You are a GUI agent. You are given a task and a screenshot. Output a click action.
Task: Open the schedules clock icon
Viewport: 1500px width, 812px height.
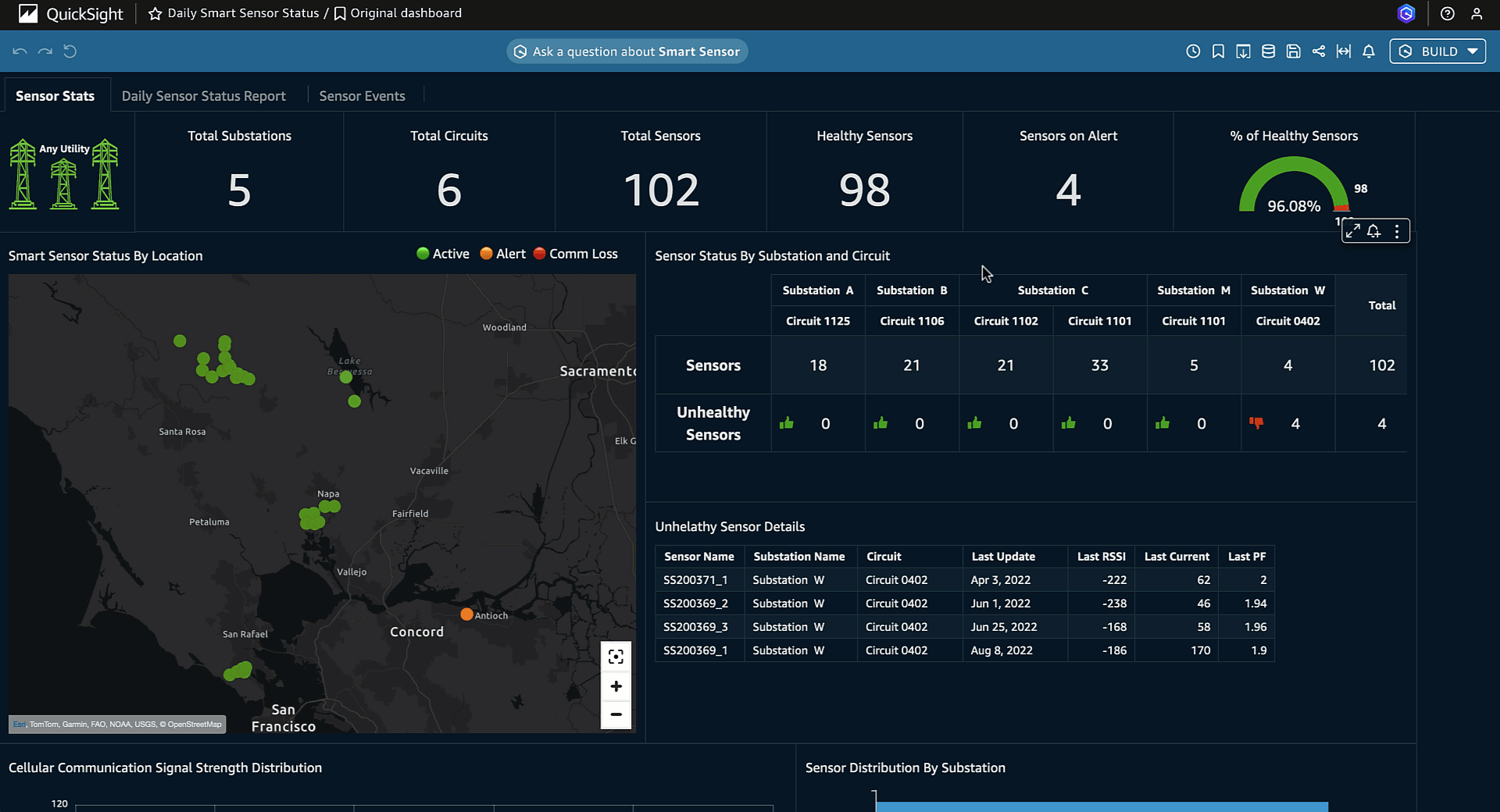tap(1193, 52)
